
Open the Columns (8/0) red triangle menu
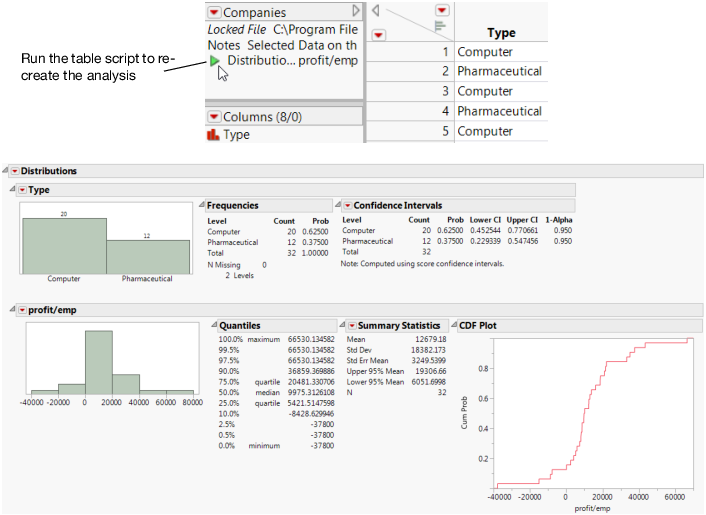tap(214, 117)
